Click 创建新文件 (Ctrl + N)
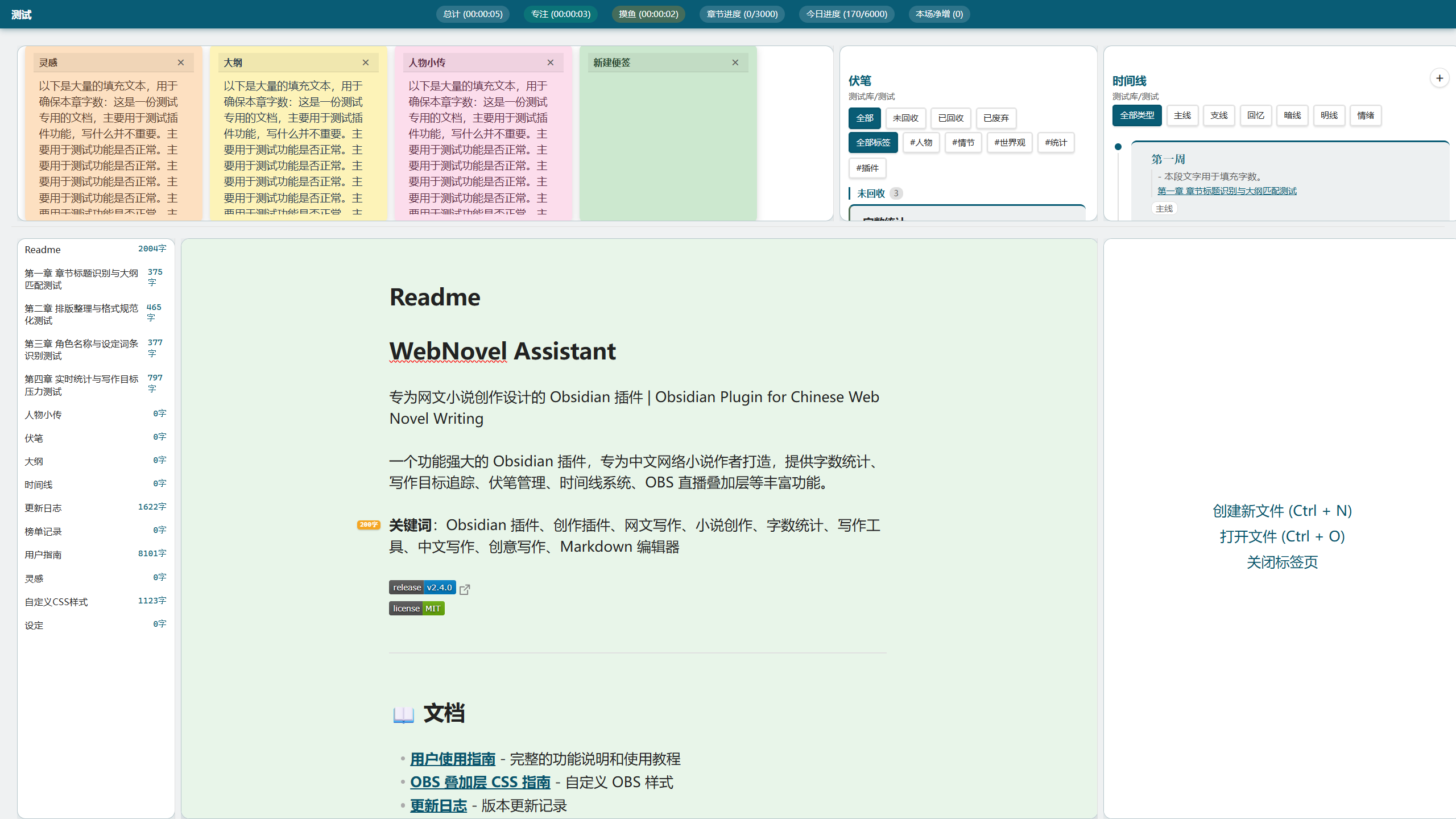Screen dimensions: 1456x819 coord(1282,511)
